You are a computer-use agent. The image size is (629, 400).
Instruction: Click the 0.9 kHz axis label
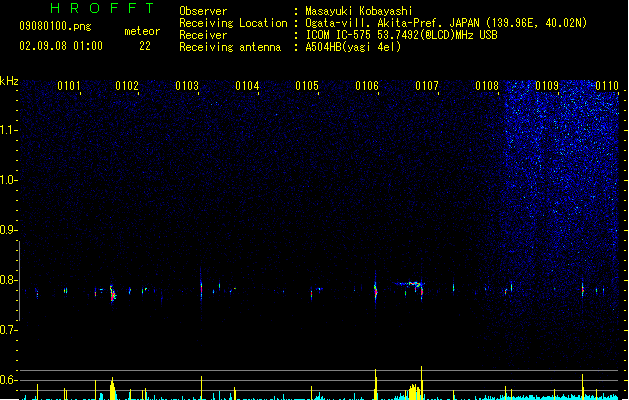point(8,230)
